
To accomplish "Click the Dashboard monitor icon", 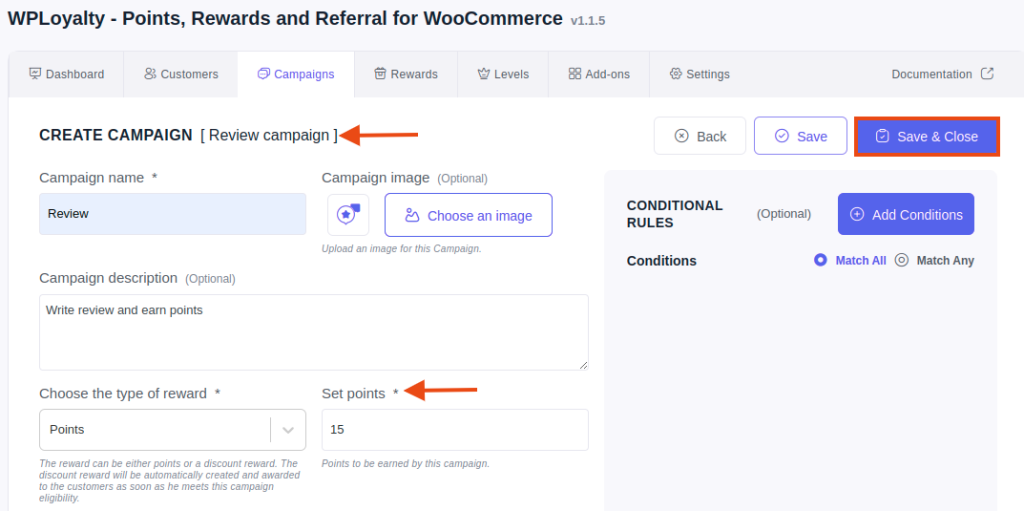I will pyautogui.click(x=35, y=74).
